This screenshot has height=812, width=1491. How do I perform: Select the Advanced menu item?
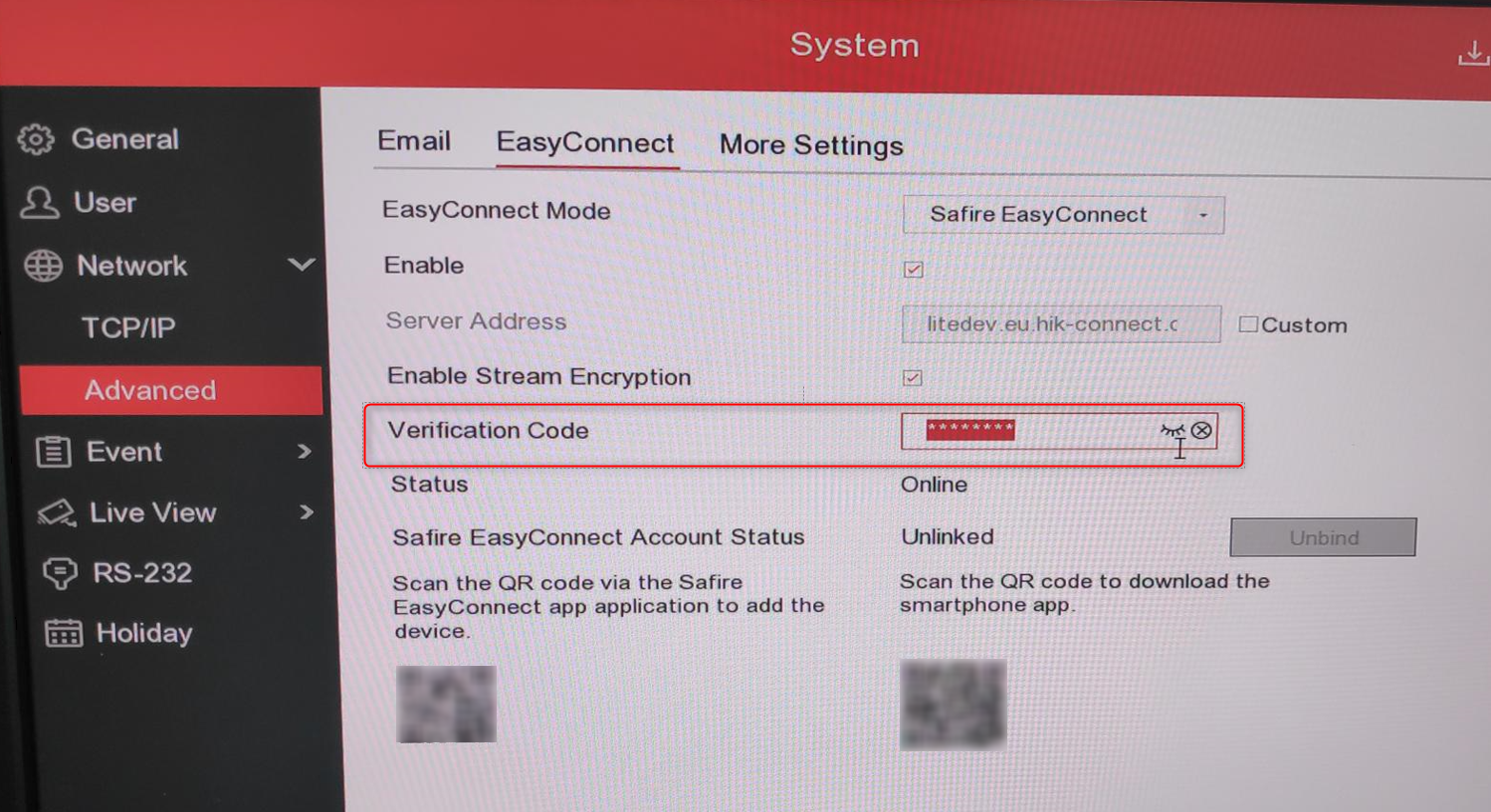[x=171, y=390]
